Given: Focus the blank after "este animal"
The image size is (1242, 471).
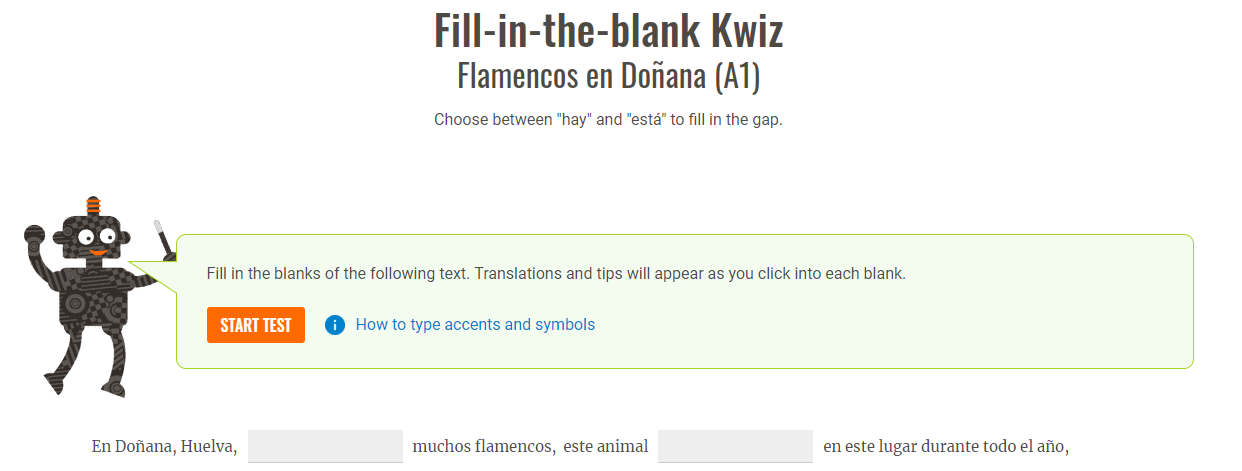Looking at the screenshot, I should pyautogui.click(x=735, y=446).
